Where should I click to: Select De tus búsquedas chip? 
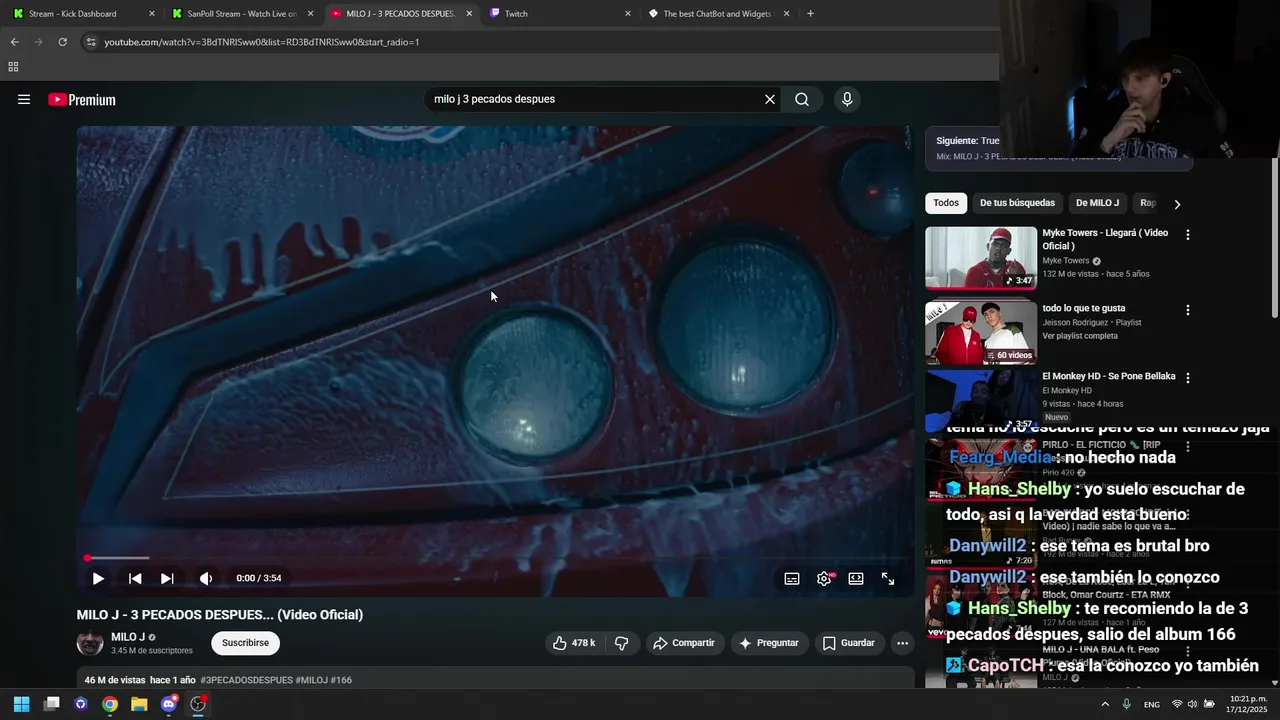coord(1017,203)
